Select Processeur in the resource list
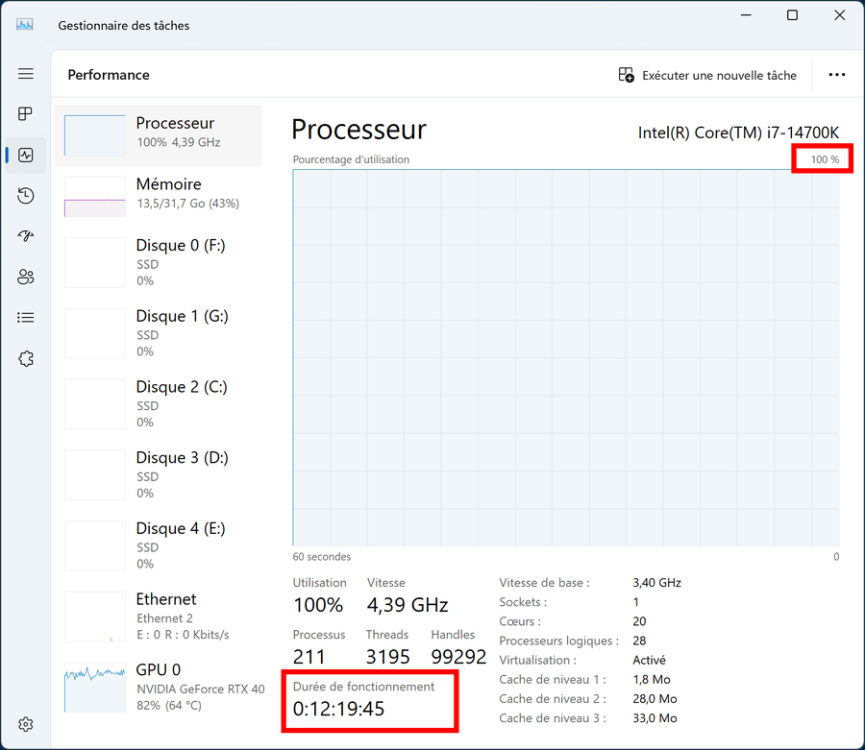865x750 pixels. coord(159,134)
